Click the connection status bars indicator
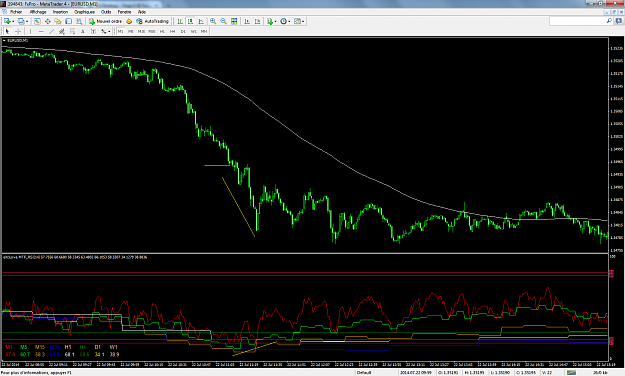625x376 pixels. click(x=572, y=373)
